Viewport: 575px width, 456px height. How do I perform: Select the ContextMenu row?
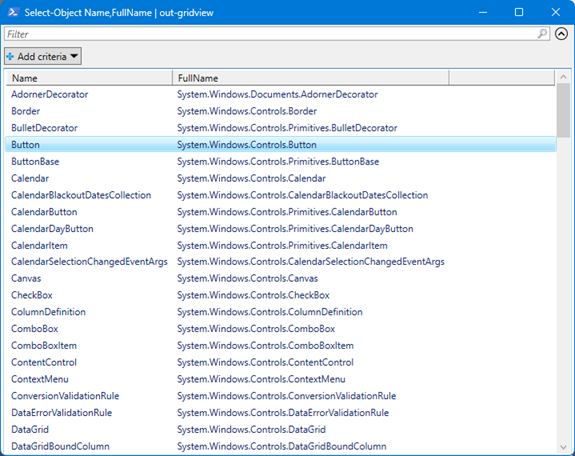281,379
